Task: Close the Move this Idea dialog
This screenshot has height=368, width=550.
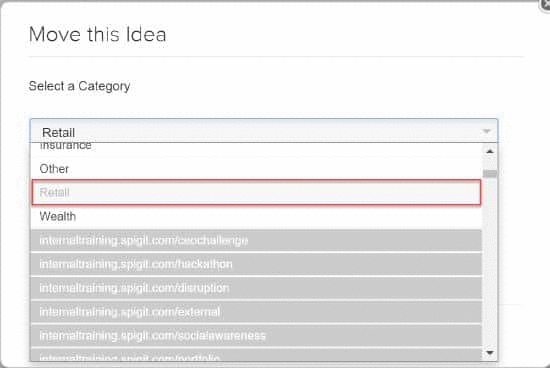Action: (x=545, y=4)
